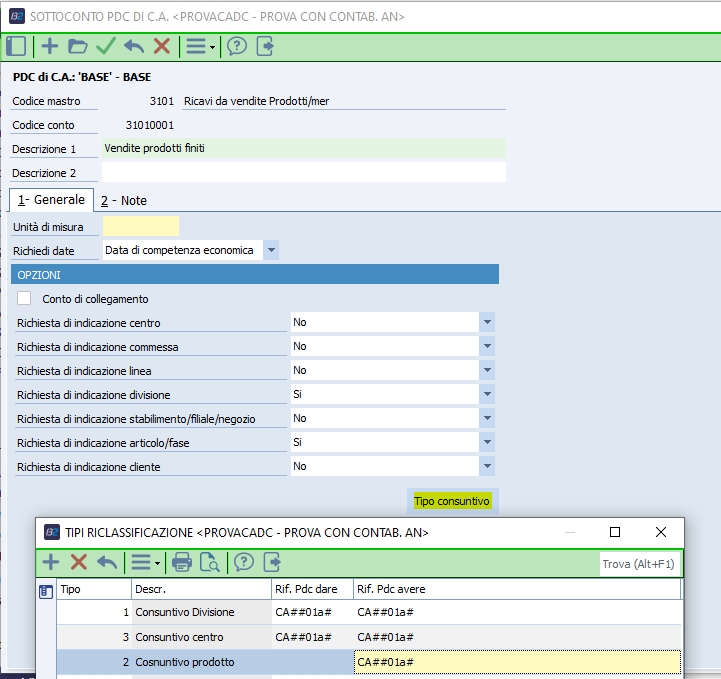Select the Consuntivo Divisione row description
The image size is (721, 679).
[x=201, y=612]
